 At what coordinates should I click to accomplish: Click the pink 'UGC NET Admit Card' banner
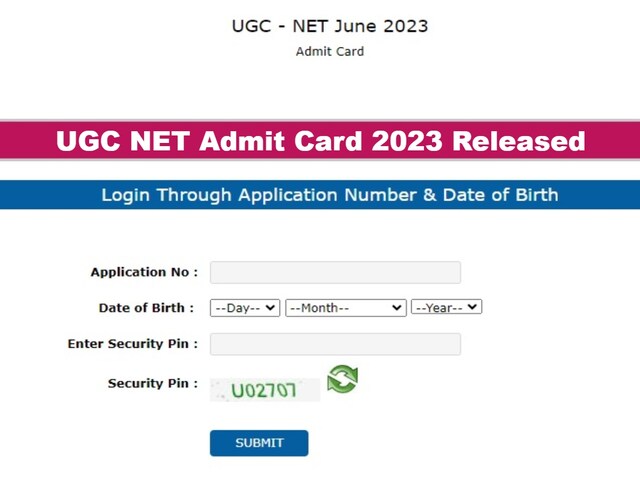click(320, 141)
